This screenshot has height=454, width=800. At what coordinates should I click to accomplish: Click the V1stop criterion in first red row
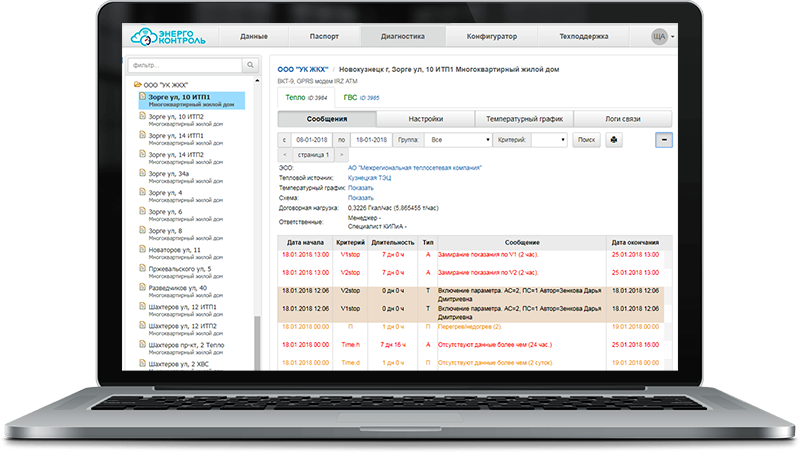[x=350, y=255]
